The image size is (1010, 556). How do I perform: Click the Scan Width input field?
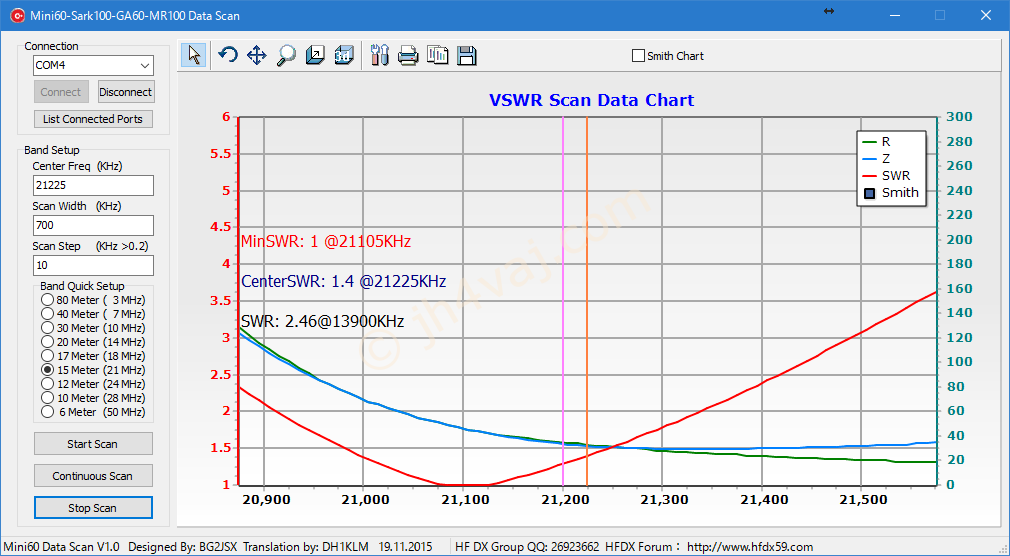[x=93, y=225]
